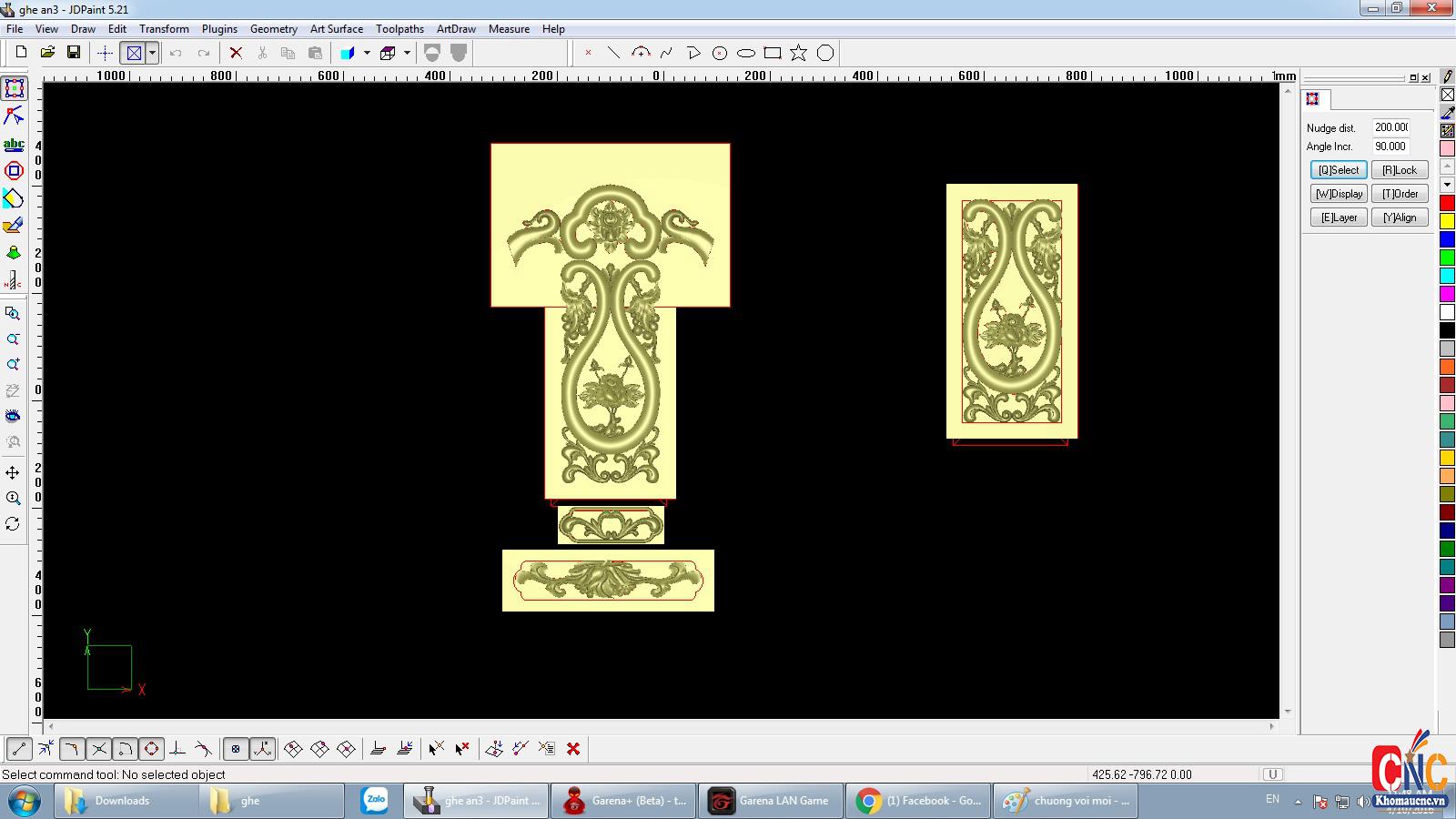Select the abc text tool
This screenshot has height=819, width=1456.
click(14, 144)
